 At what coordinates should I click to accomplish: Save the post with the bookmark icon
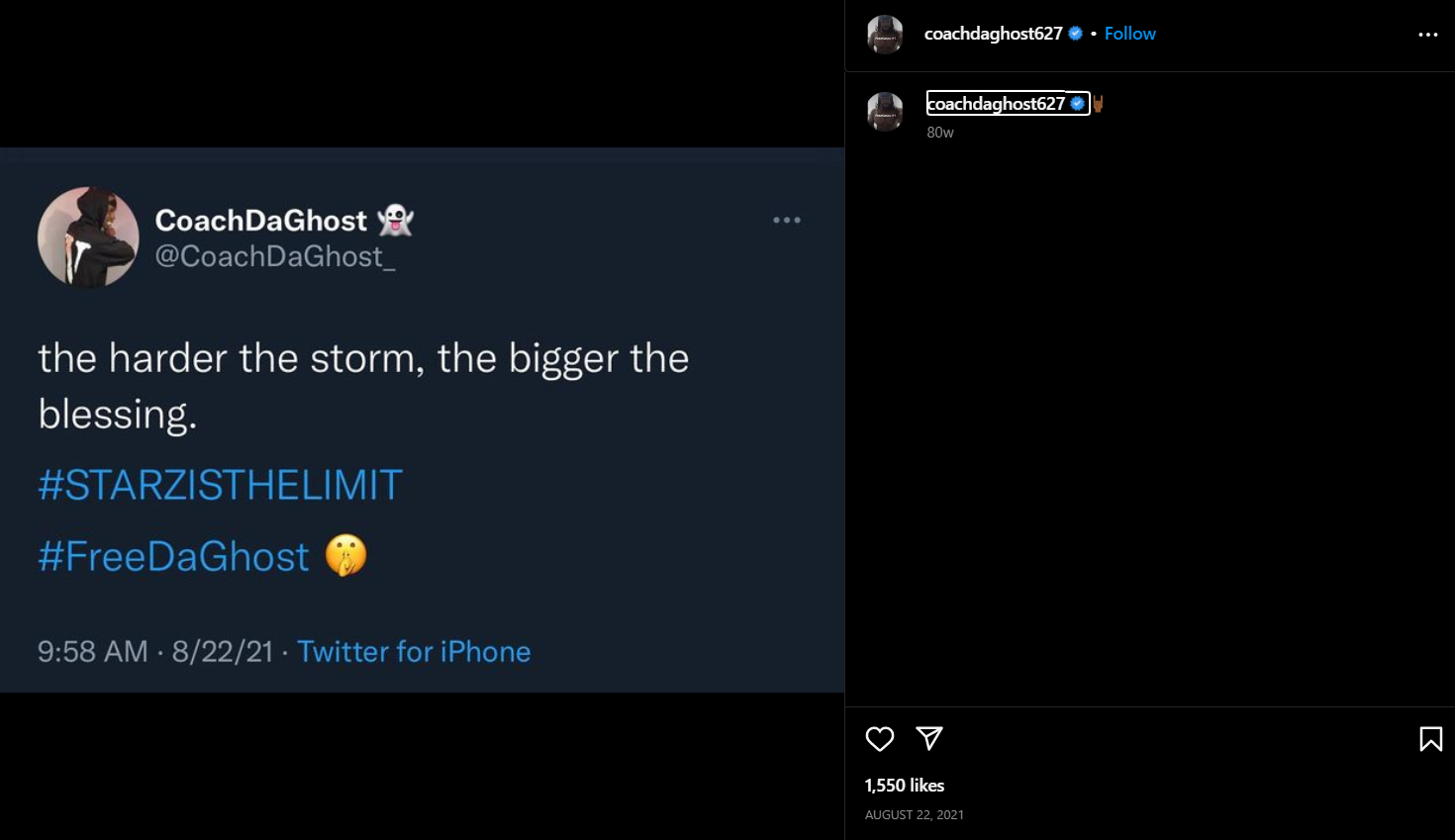tap(1430, 739)
